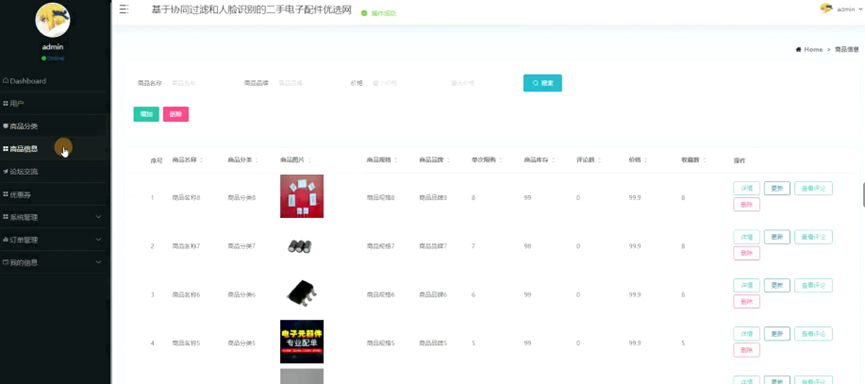Click the row 删除 for 商品名称6
Image resolution: width=865 pixels, height=384 pixels.
pyautogui.click(x=746, y=302)
